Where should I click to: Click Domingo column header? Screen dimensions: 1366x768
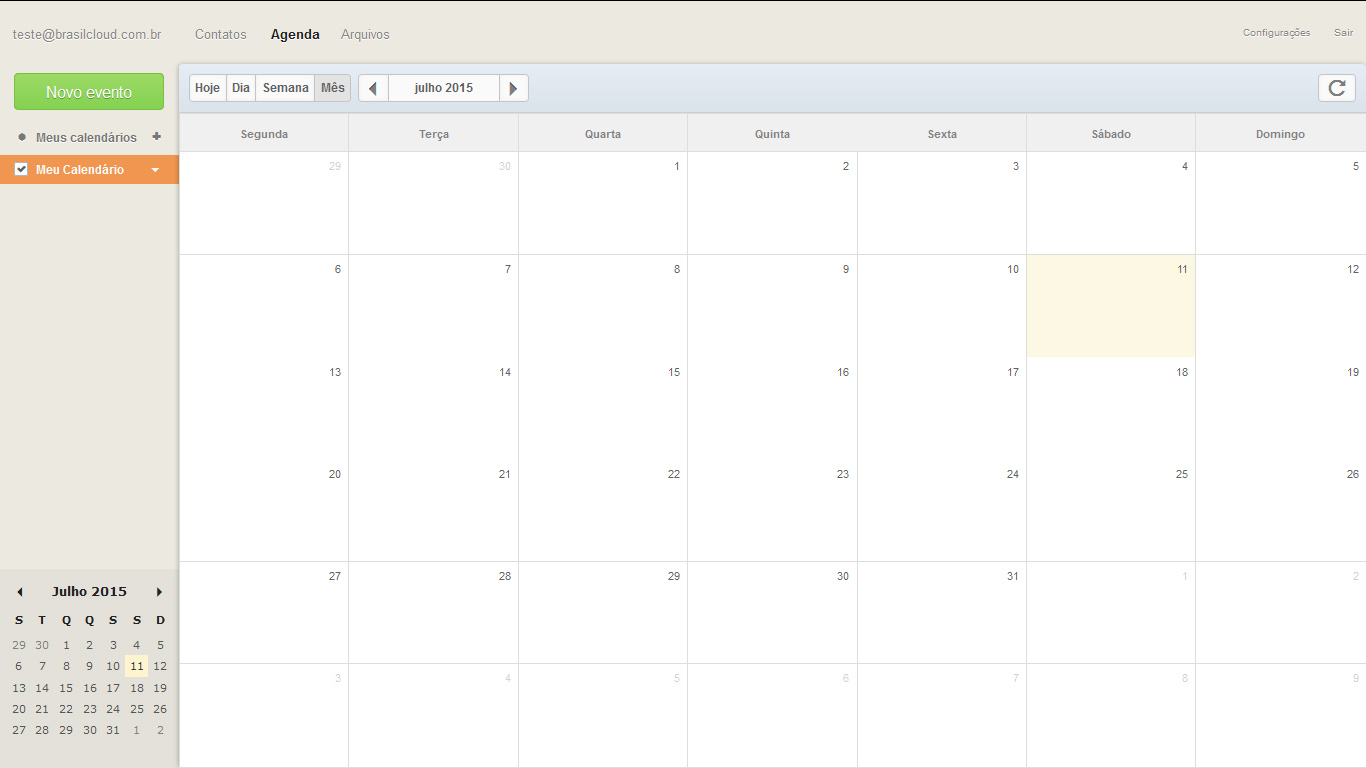[x=1281, y=134]
